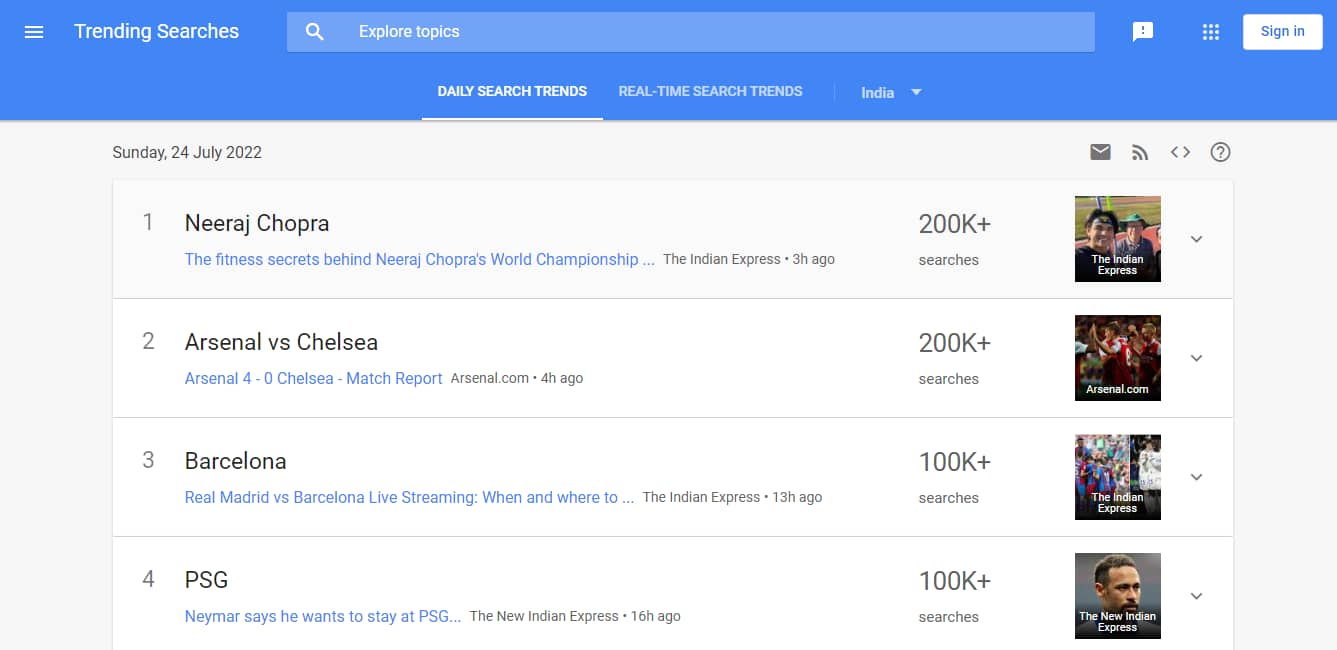Viewport: 1337px width, 650px height.
Task: Open the Neeraj Chopra fitness secrets article link
Action: pos(420,259)
